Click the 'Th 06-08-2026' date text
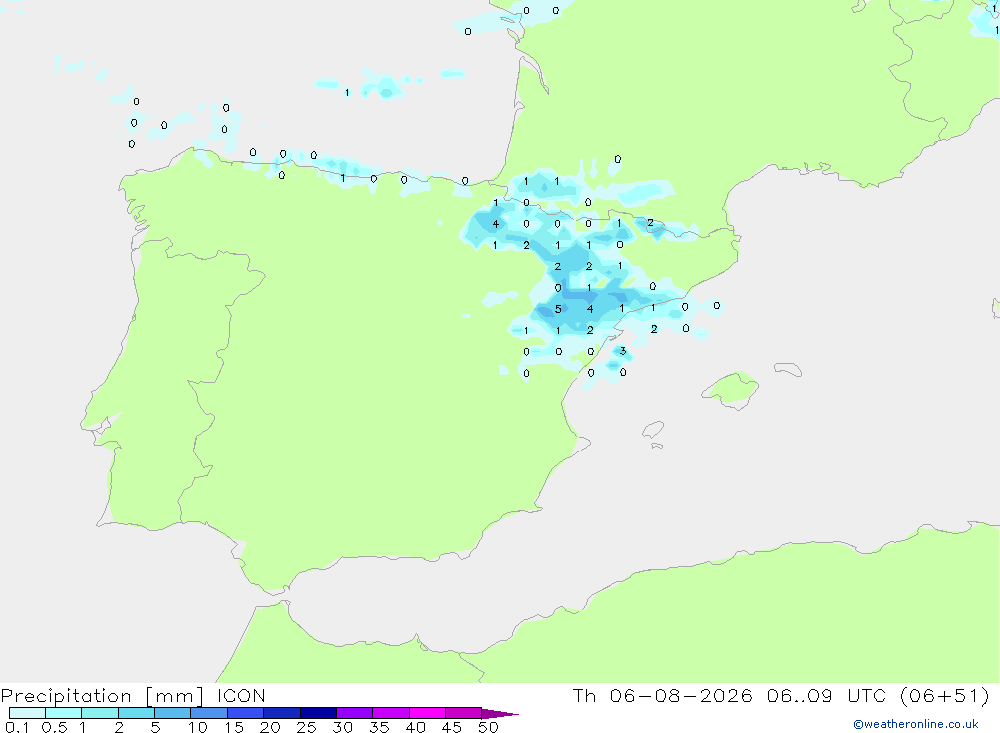1000x733 pixels. click(x=663, y=695)
